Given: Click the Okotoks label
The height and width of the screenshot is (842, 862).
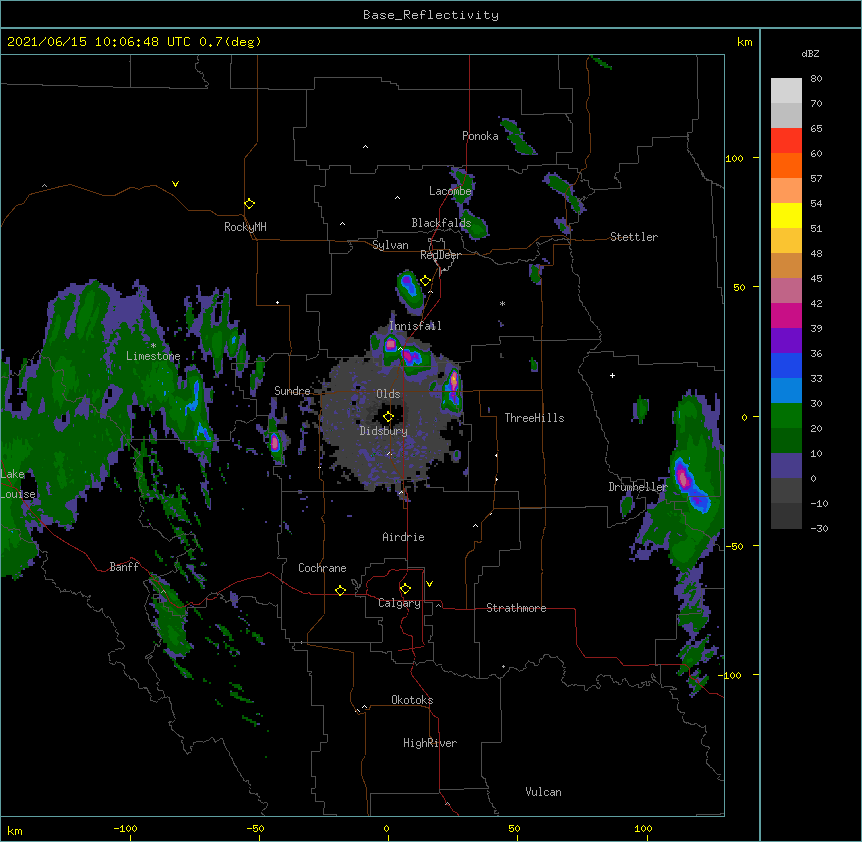Looking at the screenshot, I should (x=412, y=700).
